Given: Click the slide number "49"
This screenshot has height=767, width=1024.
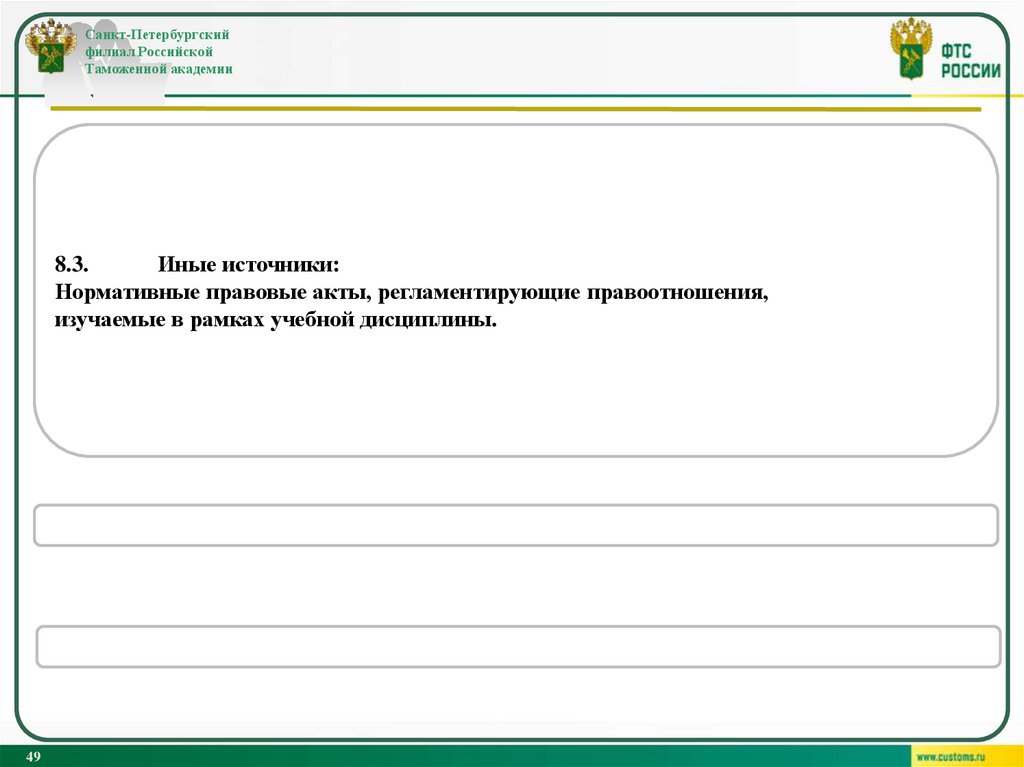Looking at the screenshot, I should click(x=33, y=757).
